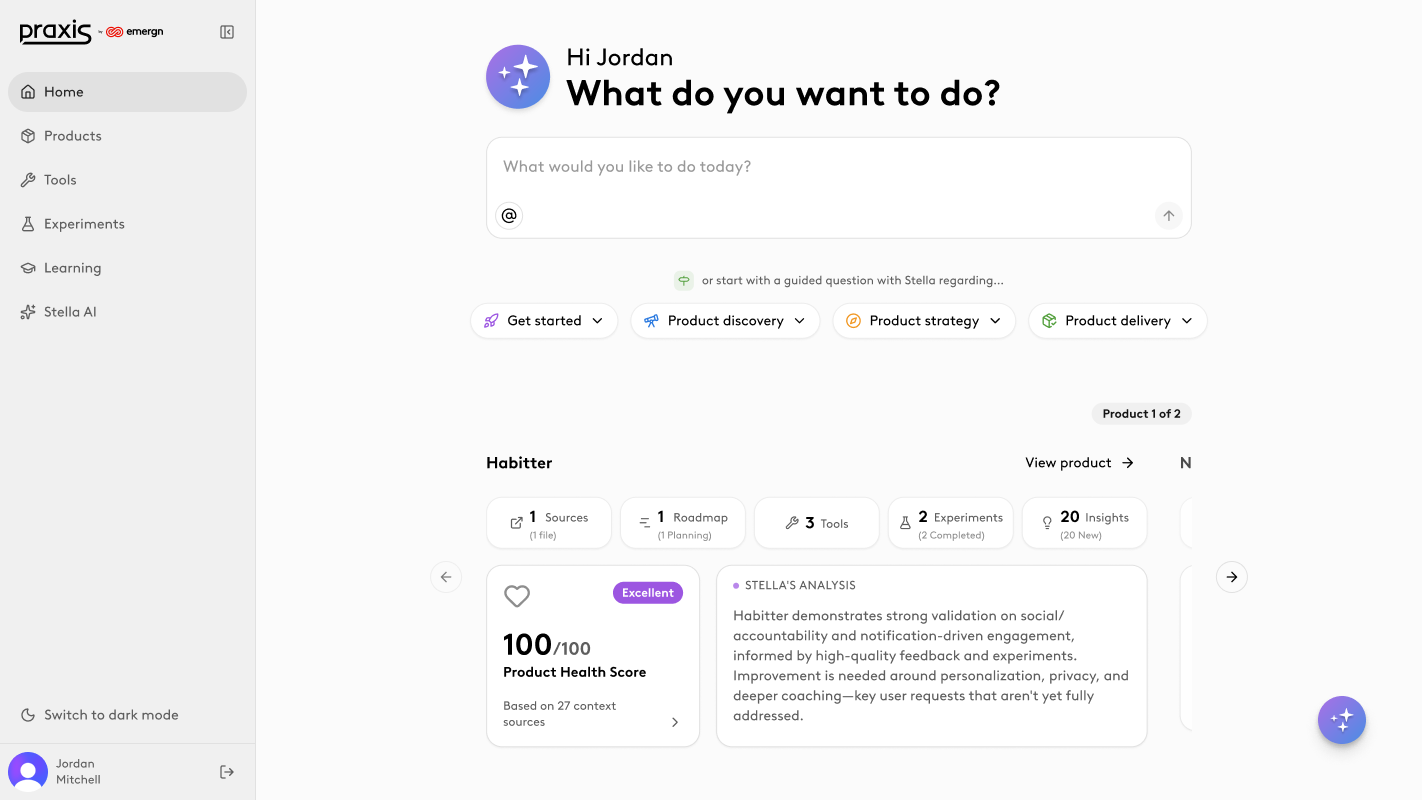
Task: Expand the Get started dropdown
Action: coord(544,321)
